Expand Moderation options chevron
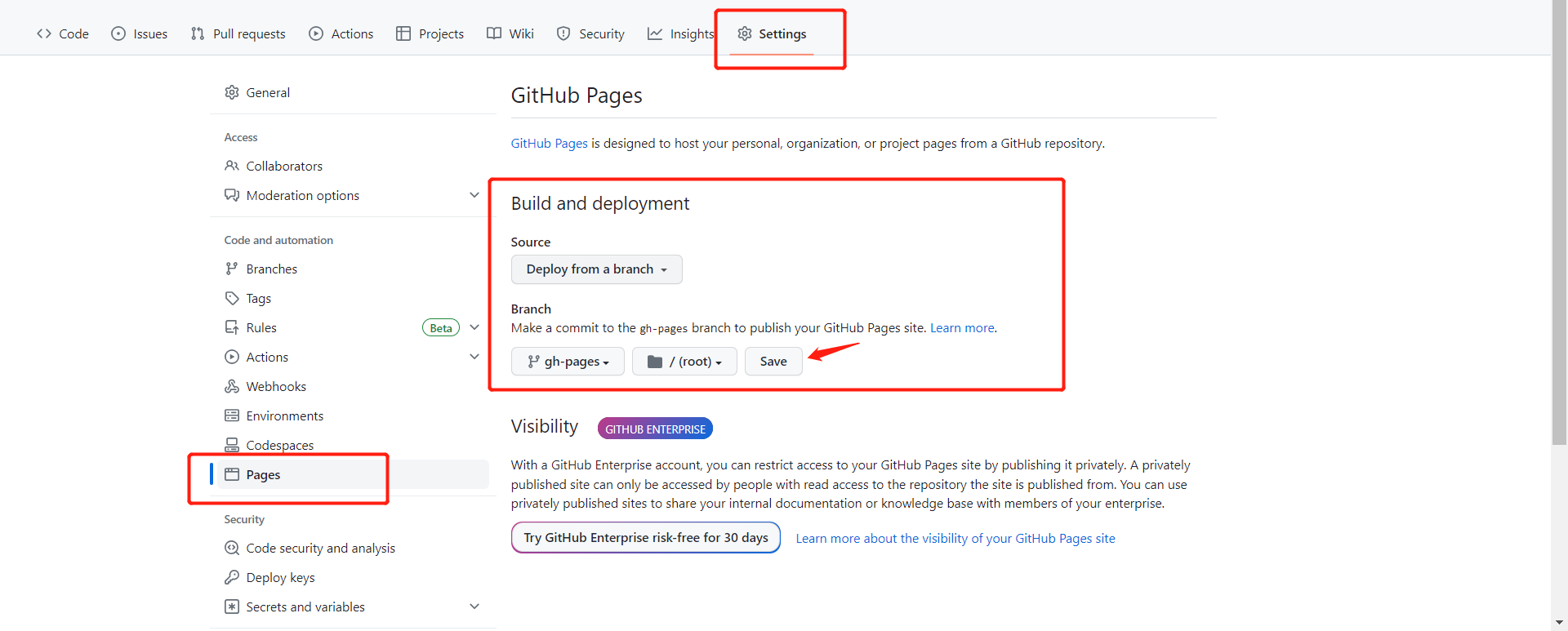1568x631 pixels. pos(474,195)
